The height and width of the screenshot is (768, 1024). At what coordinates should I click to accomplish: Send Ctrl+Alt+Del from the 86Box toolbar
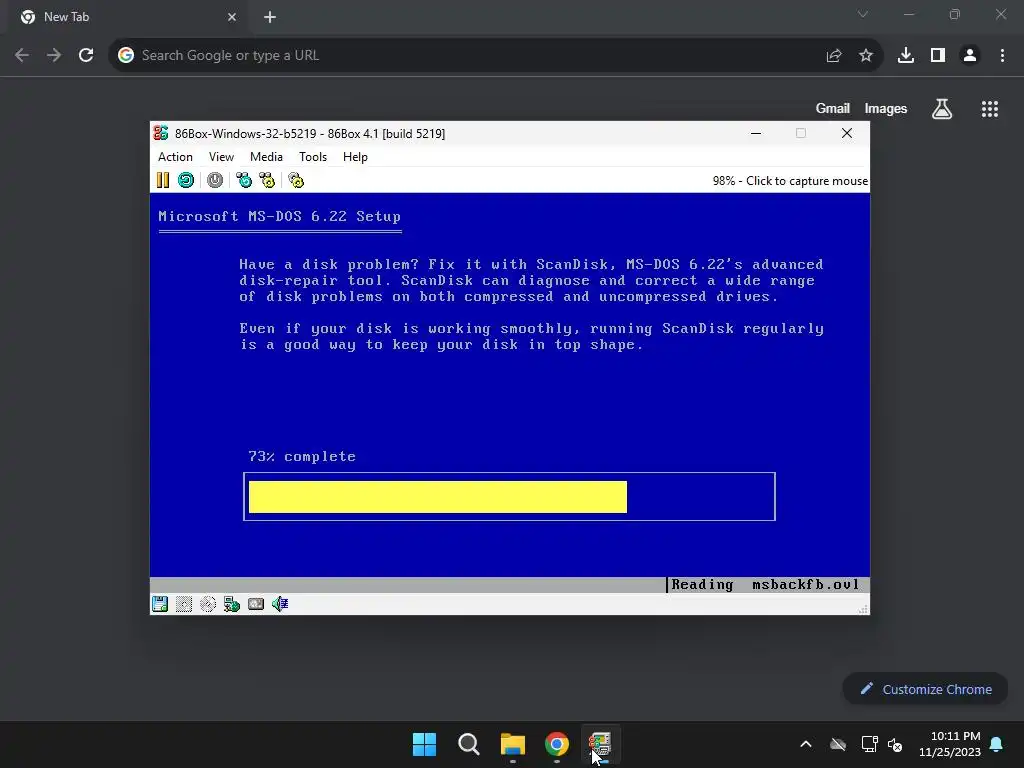(x=244, y=180)
